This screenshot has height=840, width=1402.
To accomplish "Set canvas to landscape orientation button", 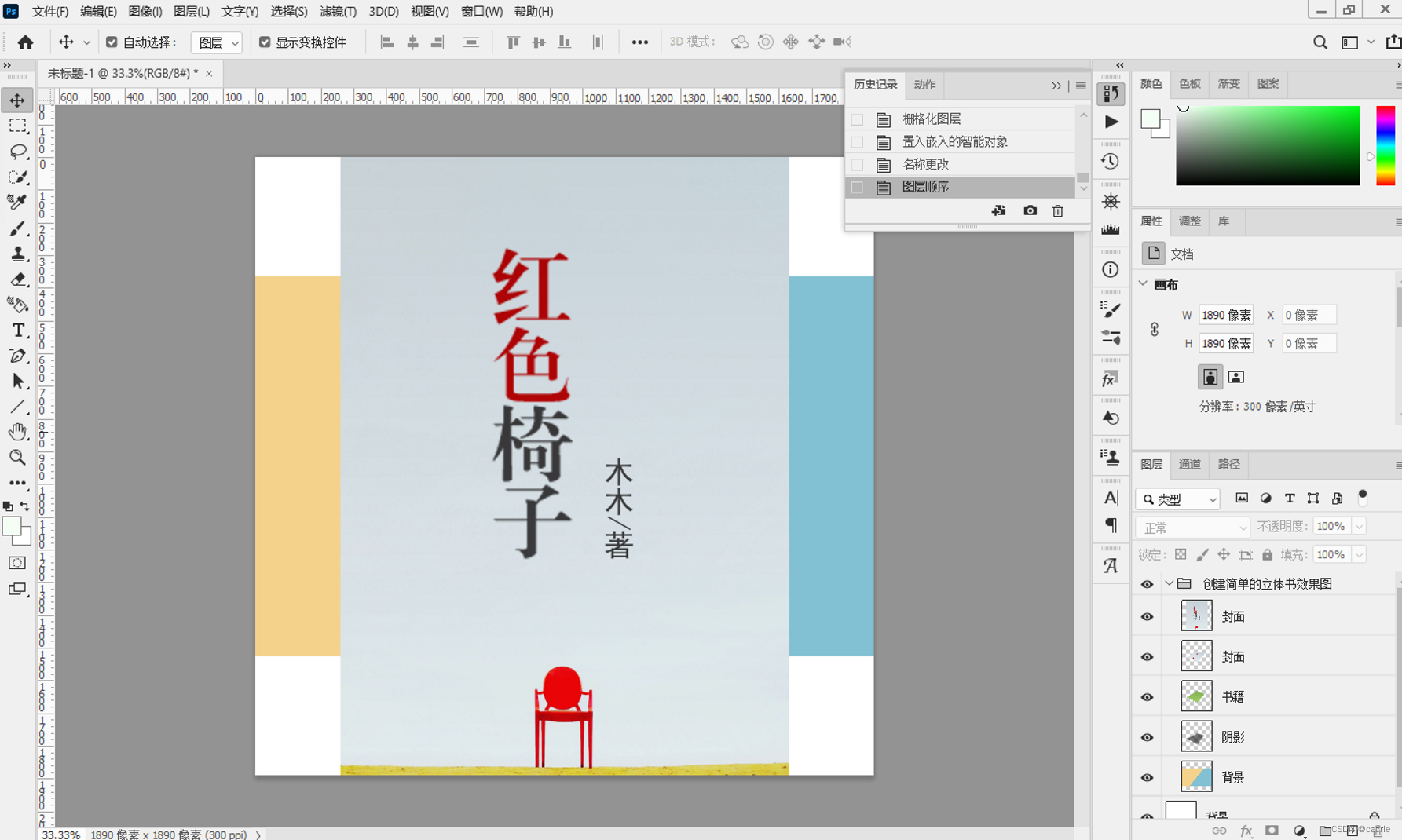I will tap(1236, 377).
